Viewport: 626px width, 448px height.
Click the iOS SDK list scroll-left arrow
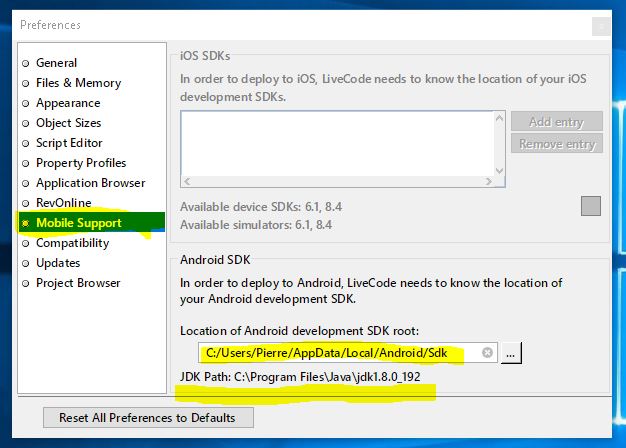(187, 181)
